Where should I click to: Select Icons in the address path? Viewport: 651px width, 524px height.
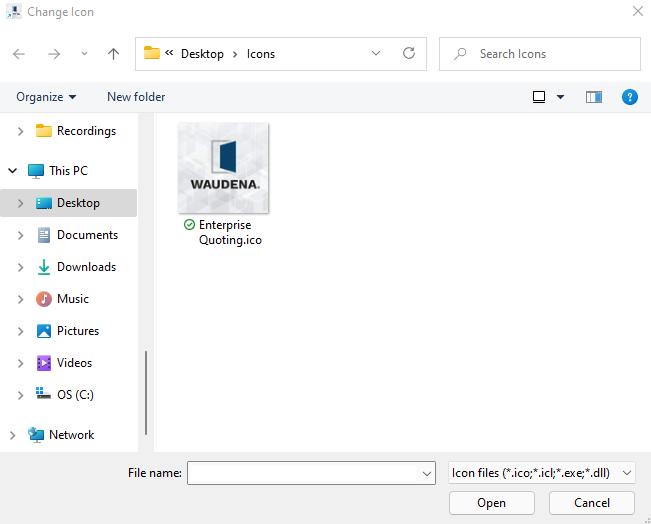(x=261, y=54)
